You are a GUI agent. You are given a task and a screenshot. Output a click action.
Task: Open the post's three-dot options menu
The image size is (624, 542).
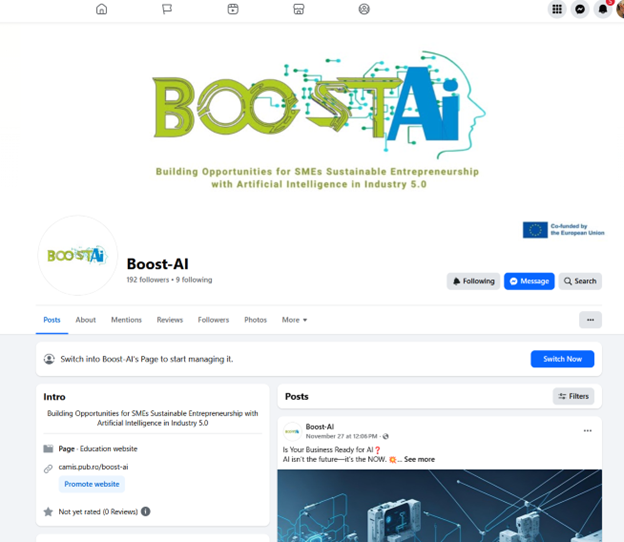587,431
